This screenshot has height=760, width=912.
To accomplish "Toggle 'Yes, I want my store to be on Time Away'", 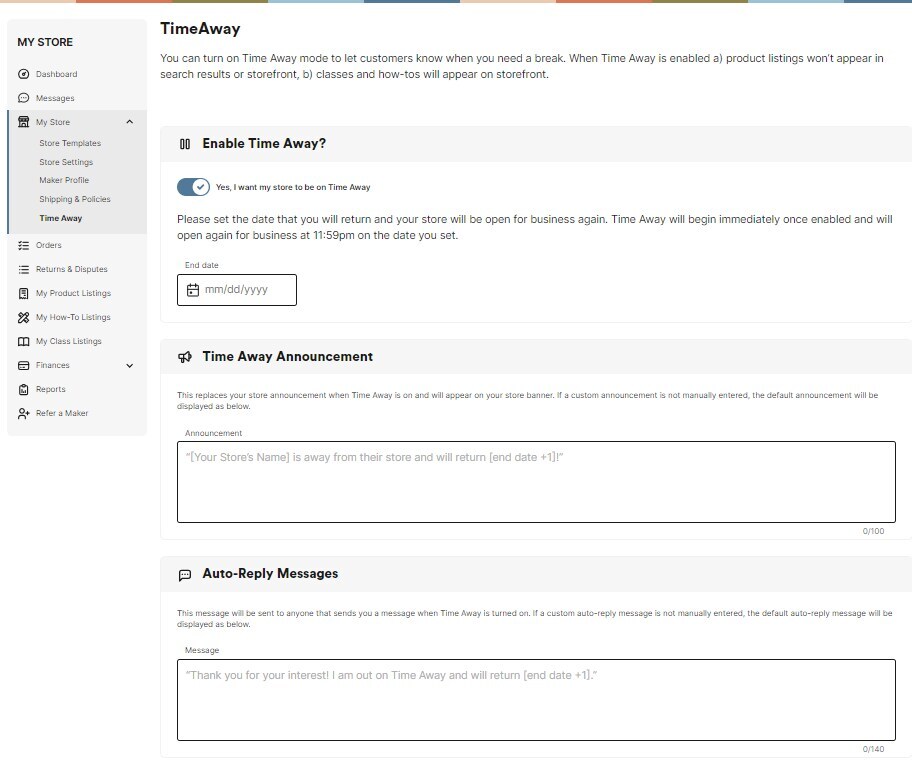I will click(x=192, y=186).
